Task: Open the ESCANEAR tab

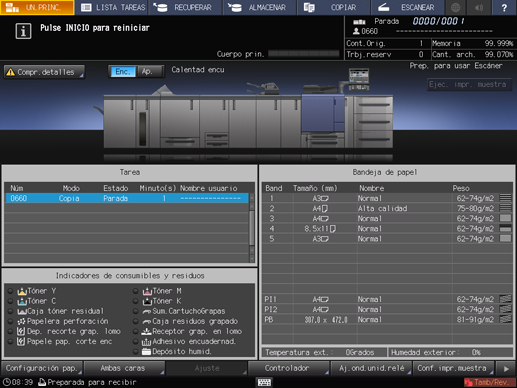Action: point(407,7)
